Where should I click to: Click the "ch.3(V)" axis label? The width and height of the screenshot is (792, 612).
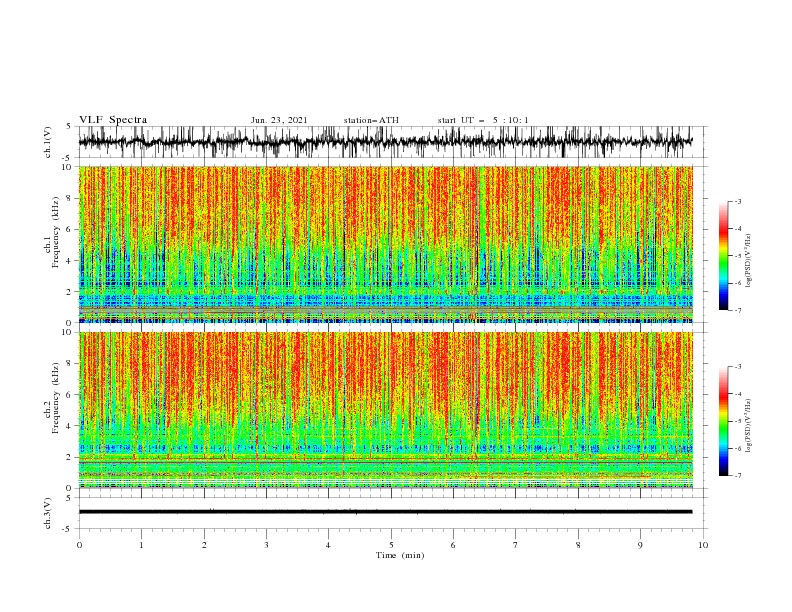click(x=48, y=513)
